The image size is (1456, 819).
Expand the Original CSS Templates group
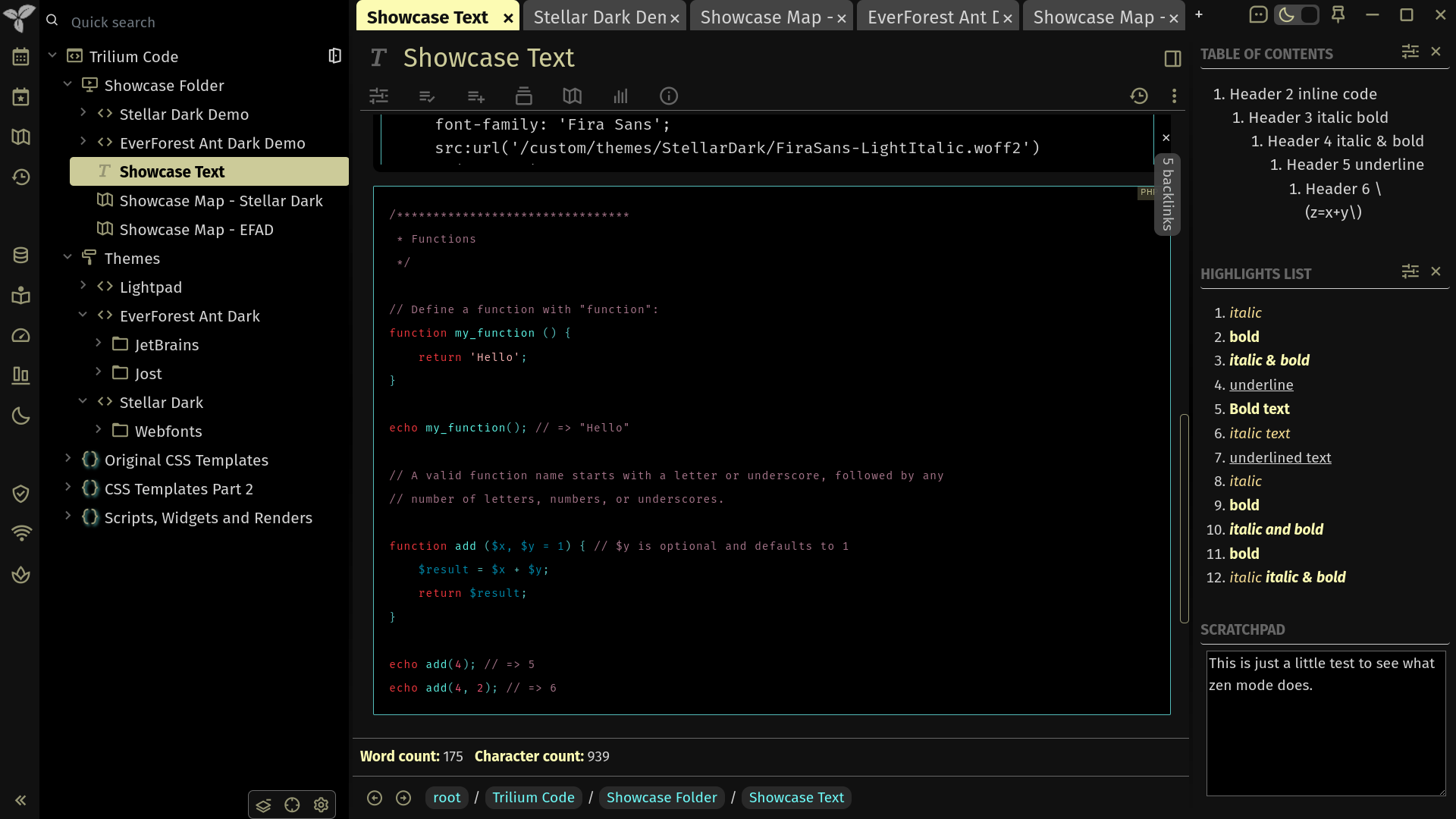(x=68, y=459)
